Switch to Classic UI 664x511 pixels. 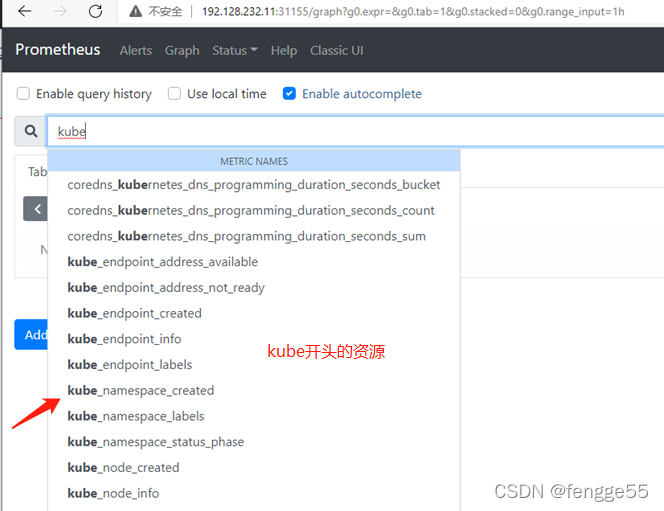tap(337, 50)
